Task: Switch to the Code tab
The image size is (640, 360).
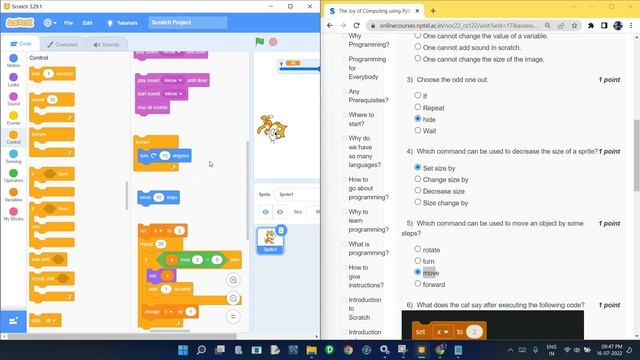Action: 20,44
